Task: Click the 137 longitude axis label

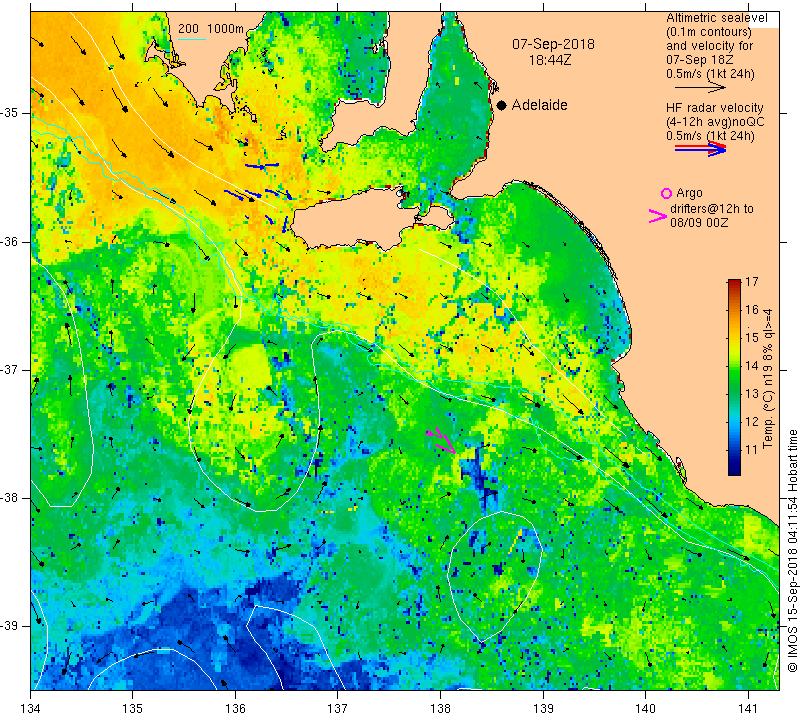Action: click(x=338, y=708)
